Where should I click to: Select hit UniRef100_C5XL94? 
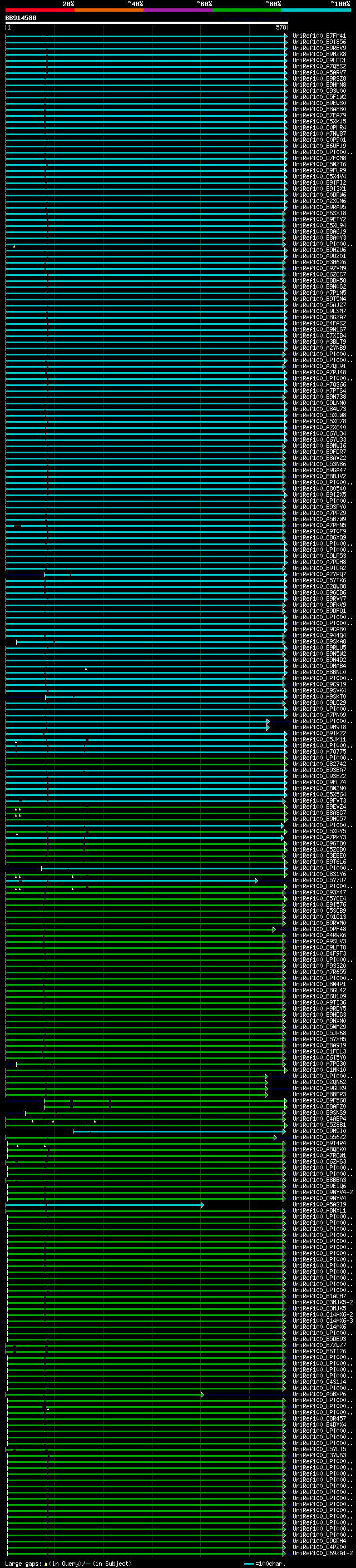(x=319, y=225)
